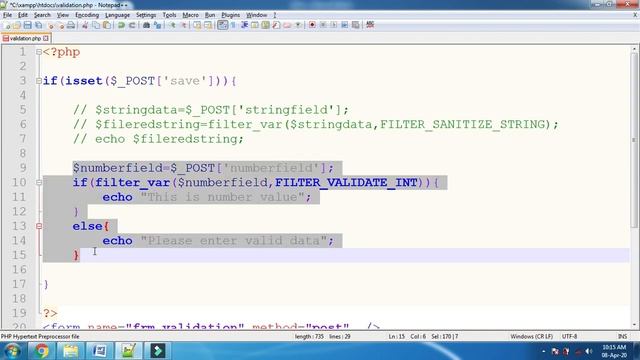Click UTF-8 encoding in status bar

[x=569, y=337]
